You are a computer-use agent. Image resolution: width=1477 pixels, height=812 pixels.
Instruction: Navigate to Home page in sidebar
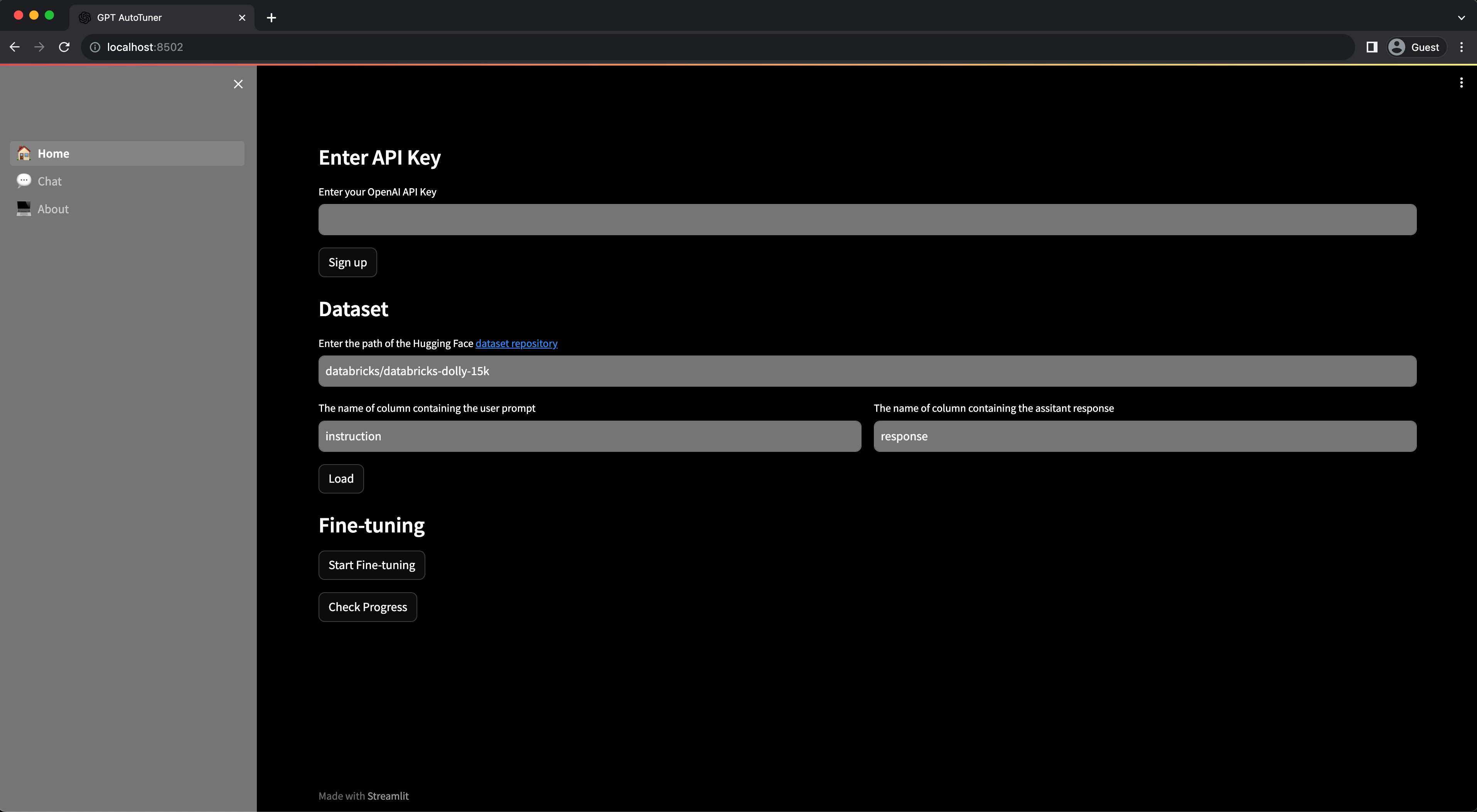coord(53,154)
